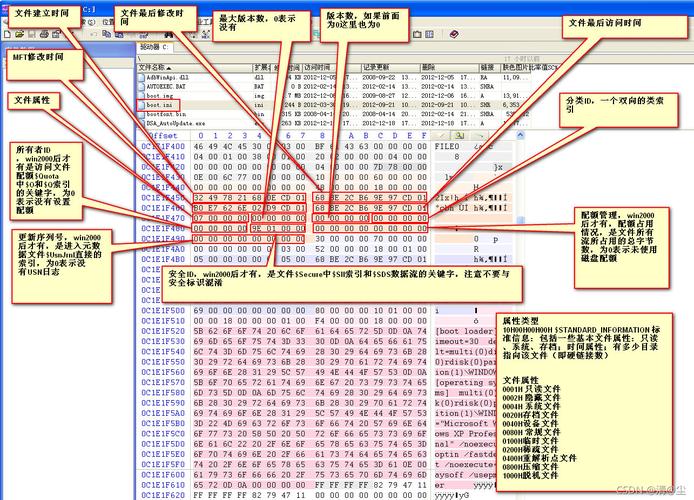Viewport: 694px width, 500px height.
Task: Click magnifier button in hex header row
Action: pyautogui.click(x=459, y=135)
